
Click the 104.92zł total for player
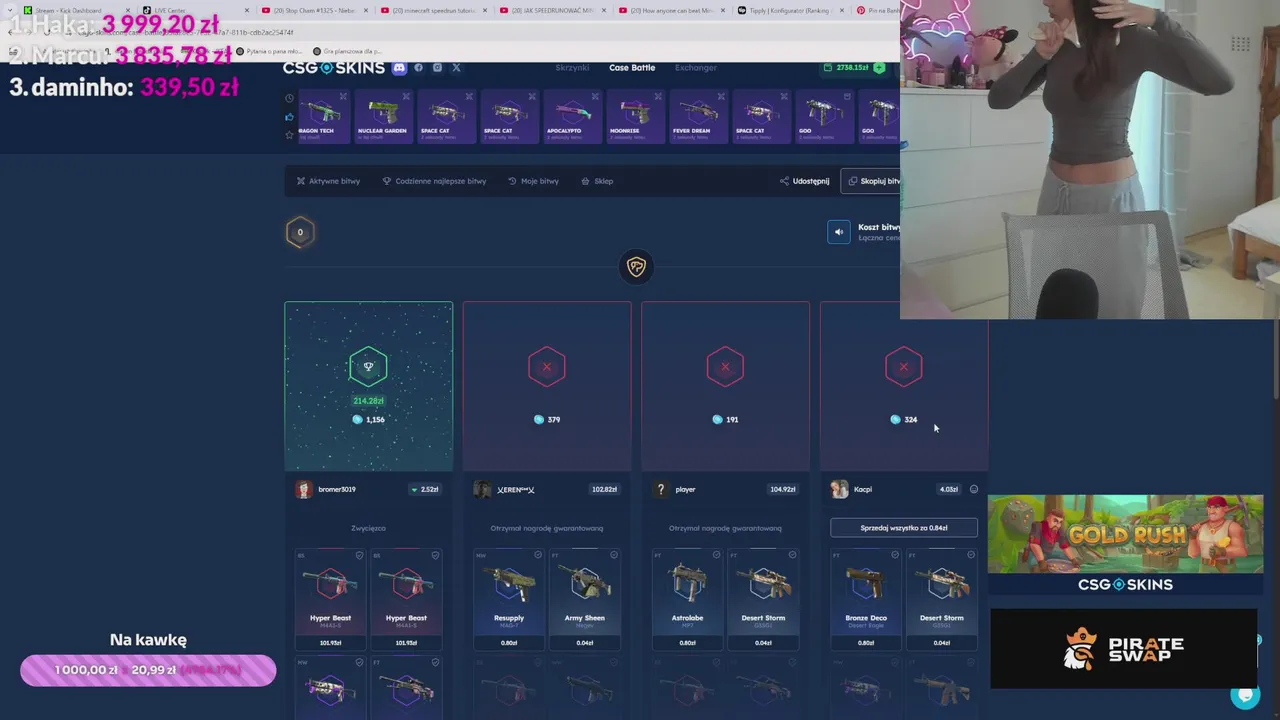[782, 489]
